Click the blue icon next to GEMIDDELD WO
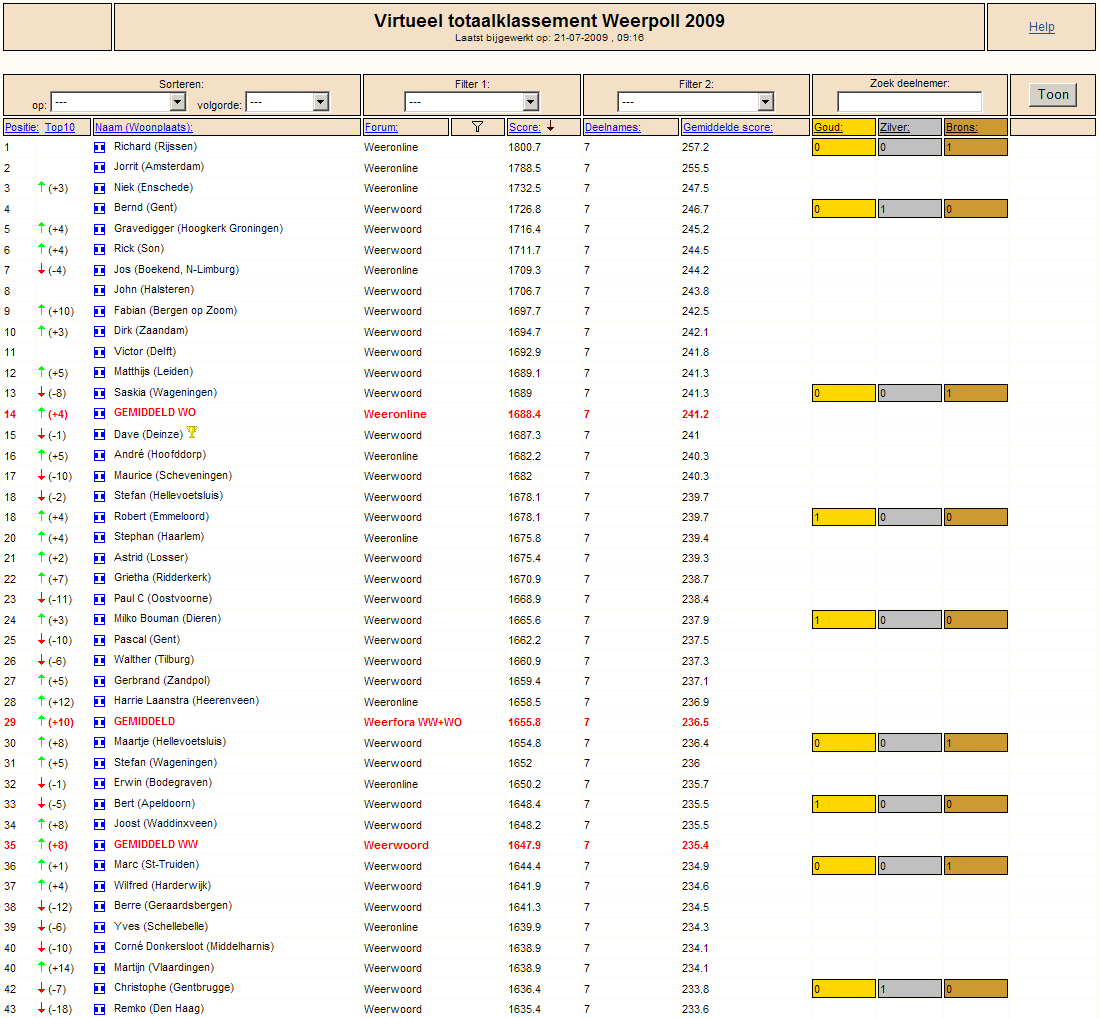Viewport: 1100px width, 1018px height. tap(99, 414)
